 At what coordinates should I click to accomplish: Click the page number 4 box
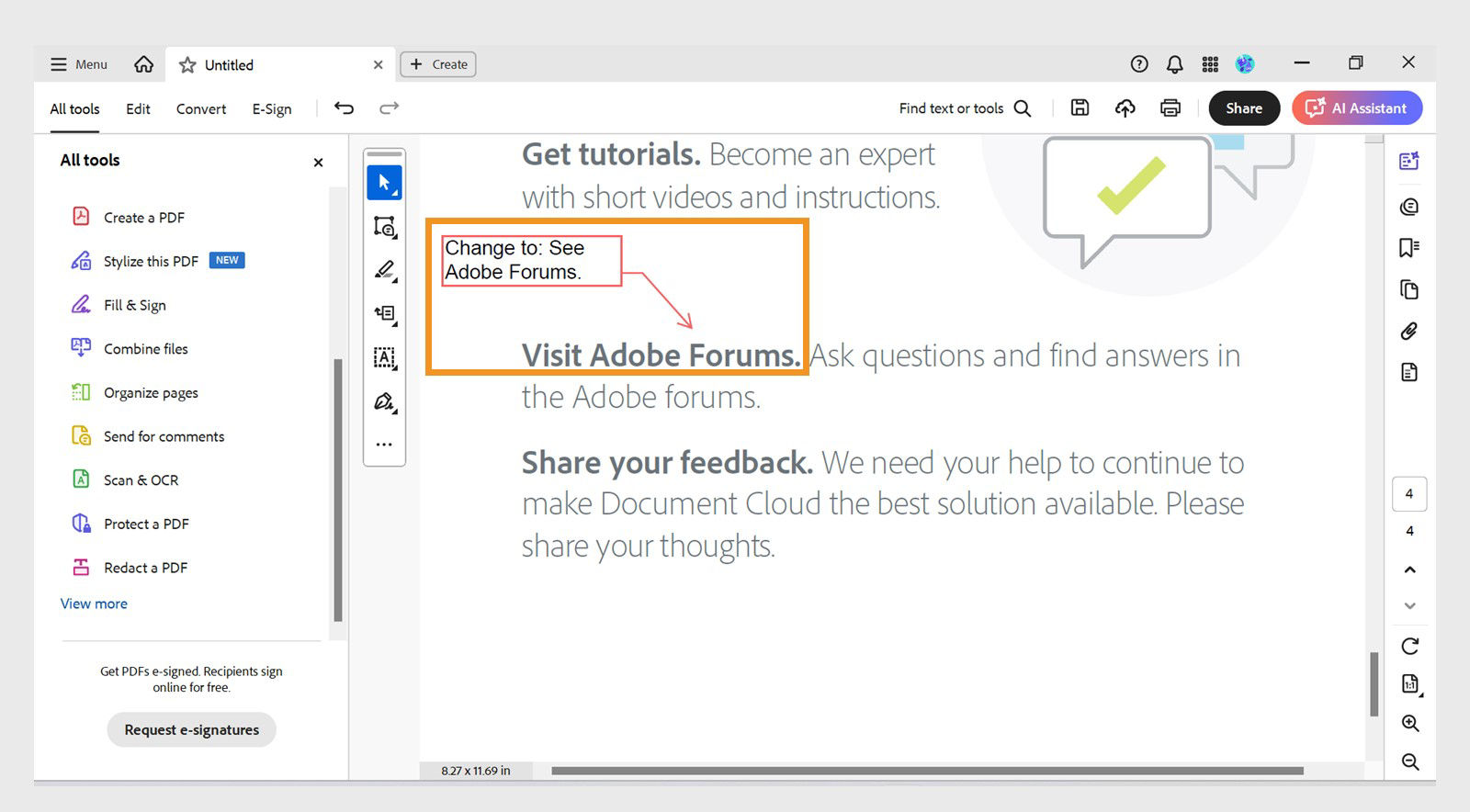coord(1409,494)
